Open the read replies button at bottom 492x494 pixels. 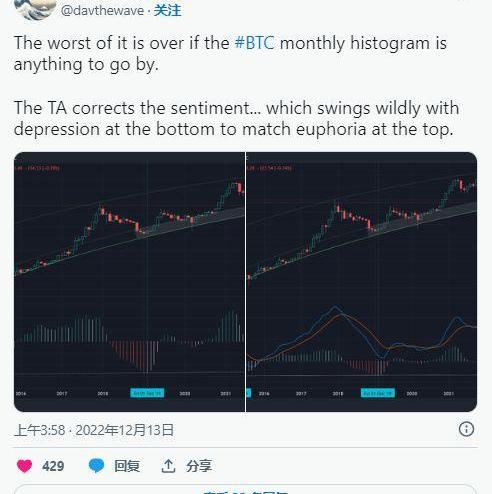coord(246,489)
